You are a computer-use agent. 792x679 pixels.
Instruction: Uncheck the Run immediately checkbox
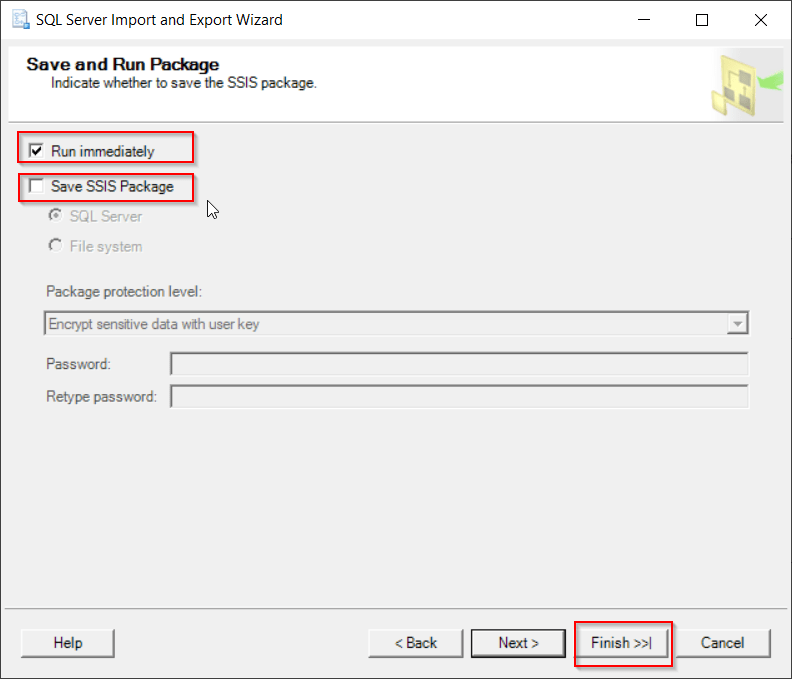36,151
